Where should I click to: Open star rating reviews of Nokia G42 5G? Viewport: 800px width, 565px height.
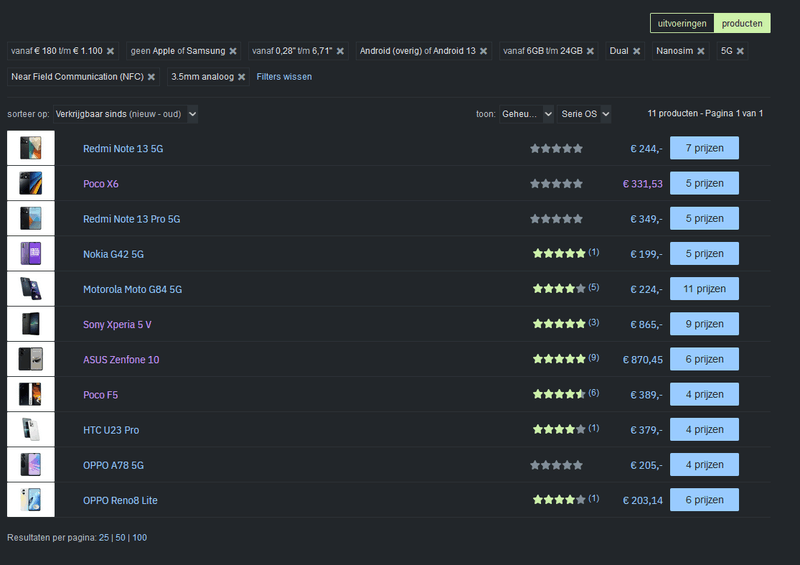tap(566, 253)
